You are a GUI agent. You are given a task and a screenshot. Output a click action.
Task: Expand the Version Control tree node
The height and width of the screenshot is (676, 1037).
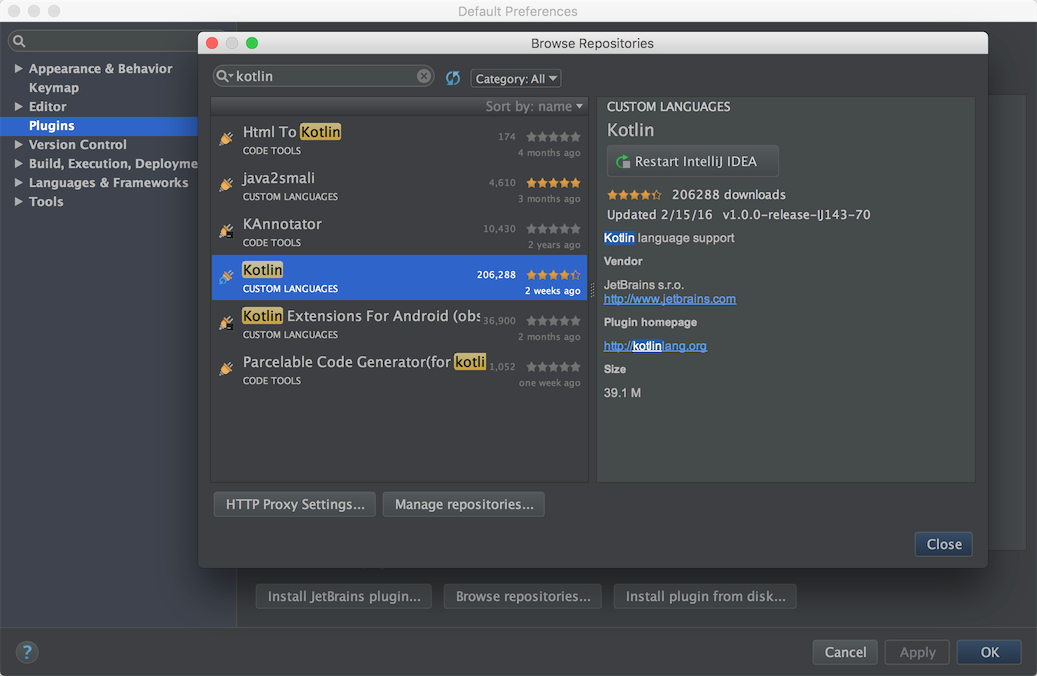(19, 144)
